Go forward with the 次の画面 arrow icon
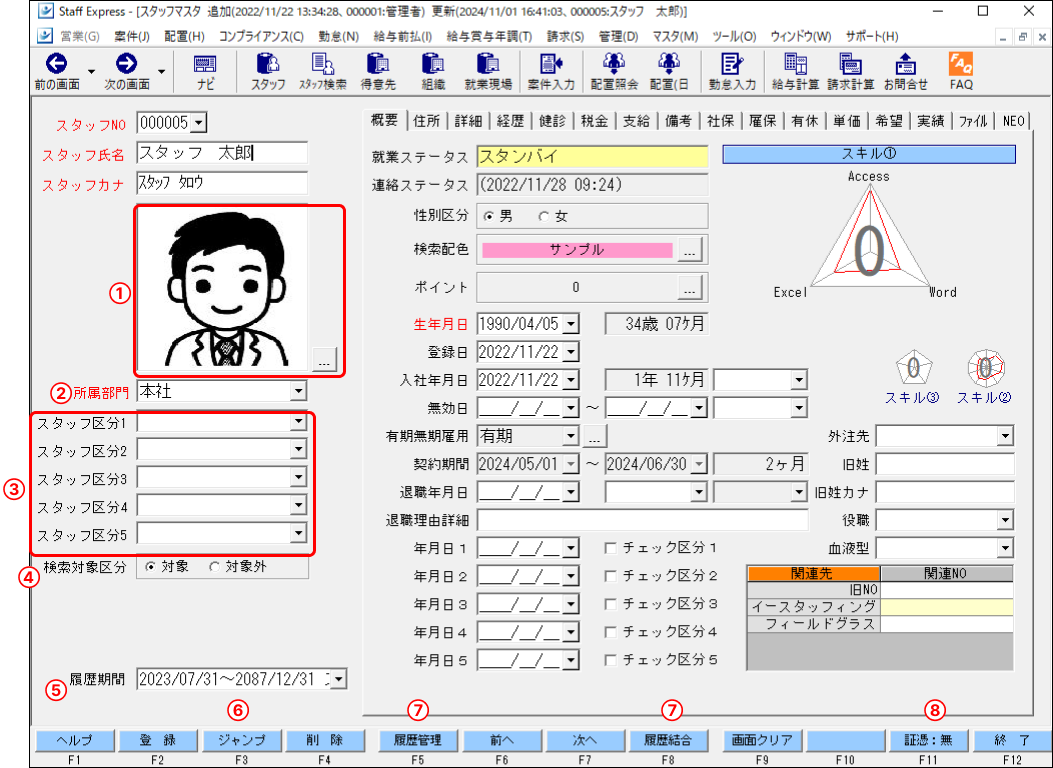Image resolution: width=1053 pixels, height=768 pixels. (126, 64)
